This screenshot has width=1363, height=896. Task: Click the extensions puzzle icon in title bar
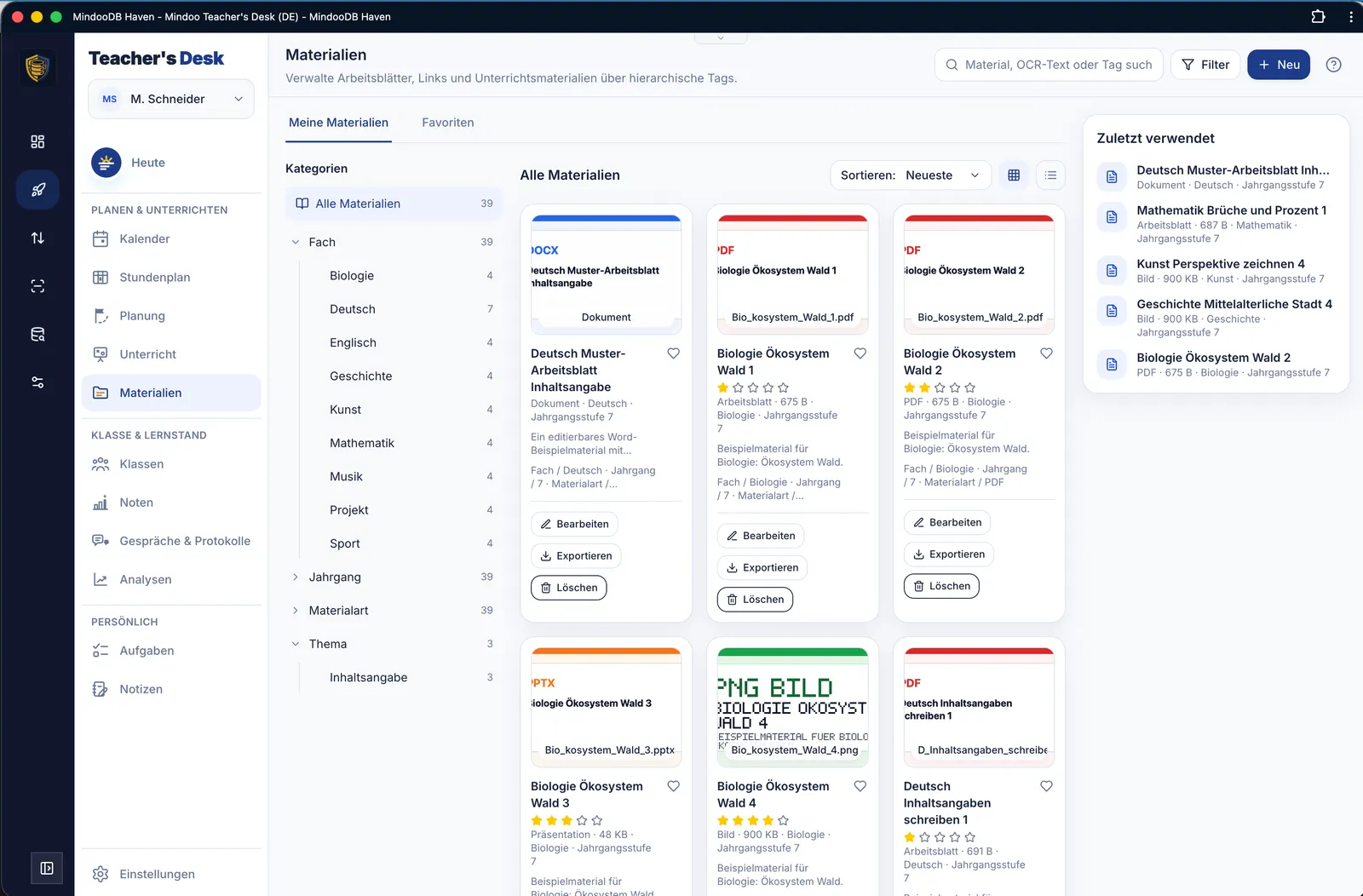pos(1318,16)
